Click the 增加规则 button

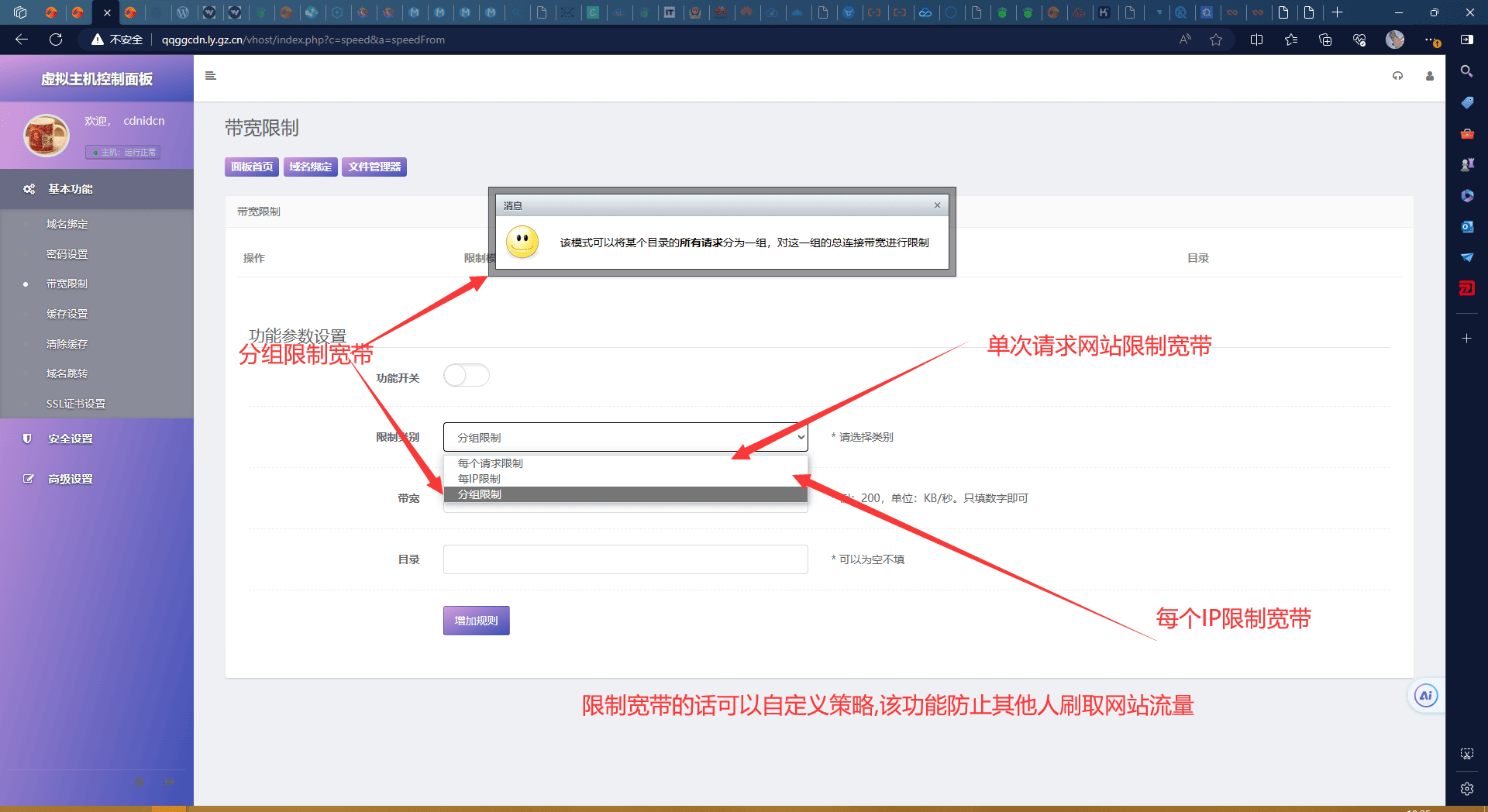[476, 621]
